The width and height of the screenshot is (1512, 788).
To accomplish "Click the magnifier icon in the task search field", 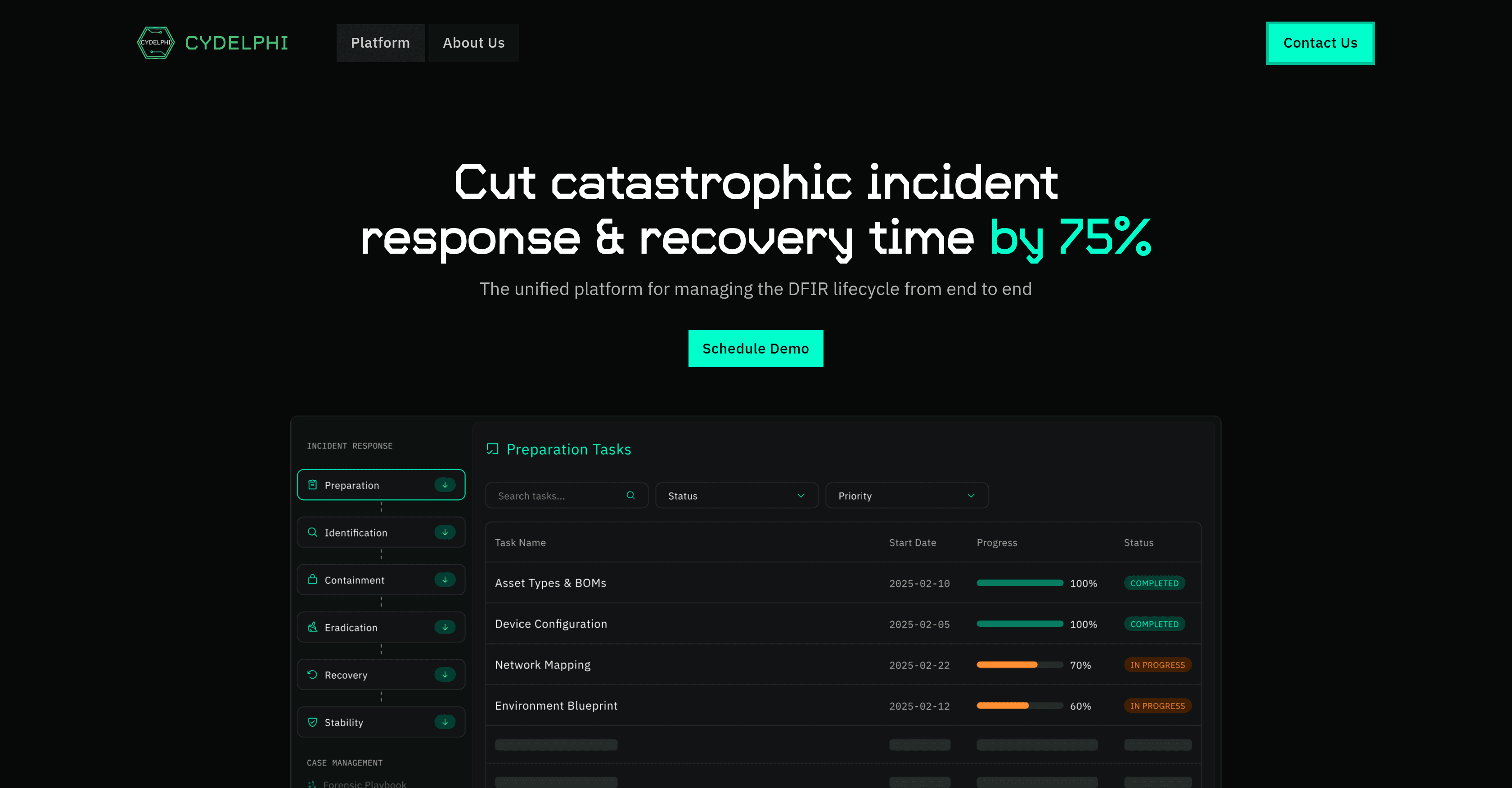I will [630, 495].
